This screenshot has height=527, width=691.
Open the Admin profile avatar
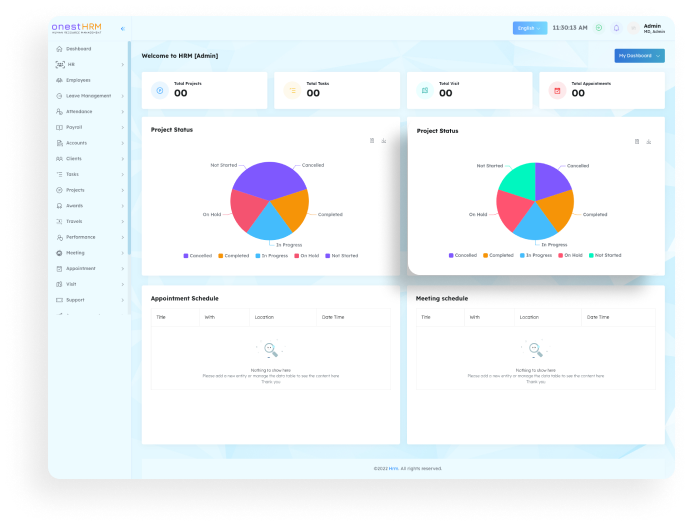(633, 28)
